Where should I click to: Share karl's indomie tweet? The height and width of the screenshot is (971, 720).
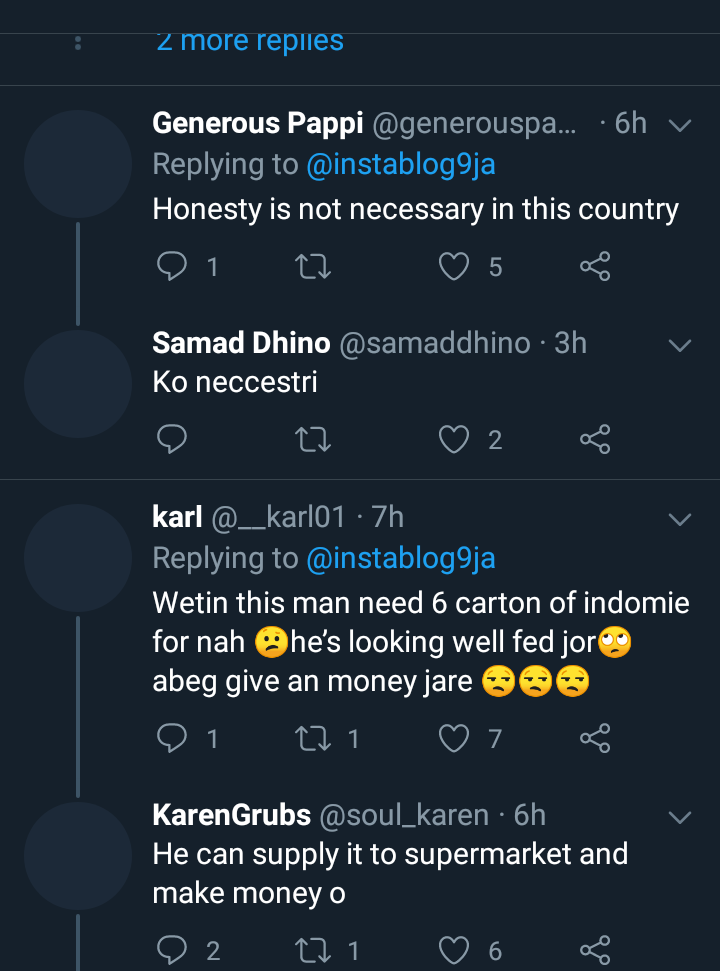point(595,738)
